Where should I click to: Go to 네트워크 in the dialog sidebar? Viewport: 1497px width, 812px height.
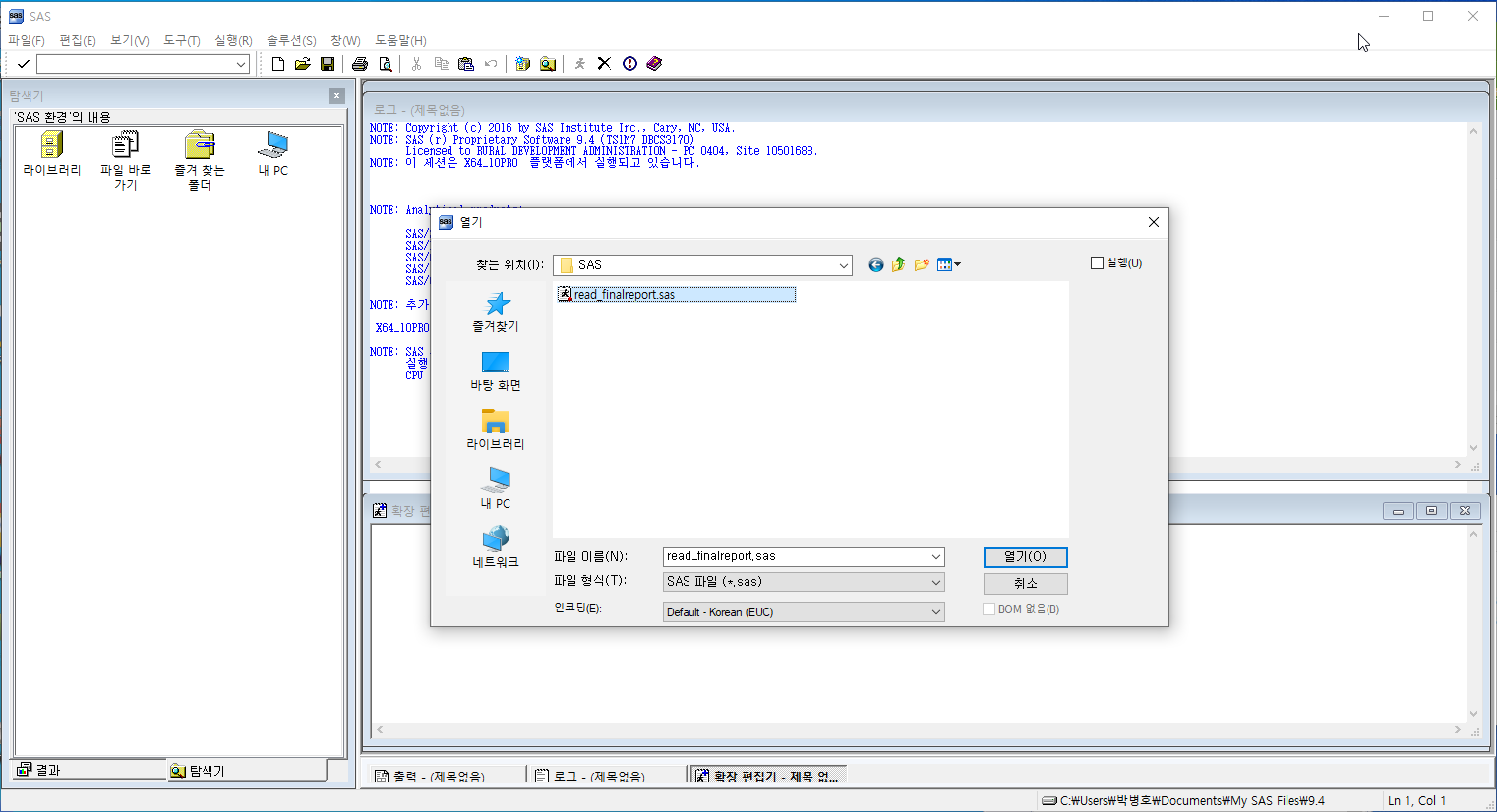[x=496, y=549]
